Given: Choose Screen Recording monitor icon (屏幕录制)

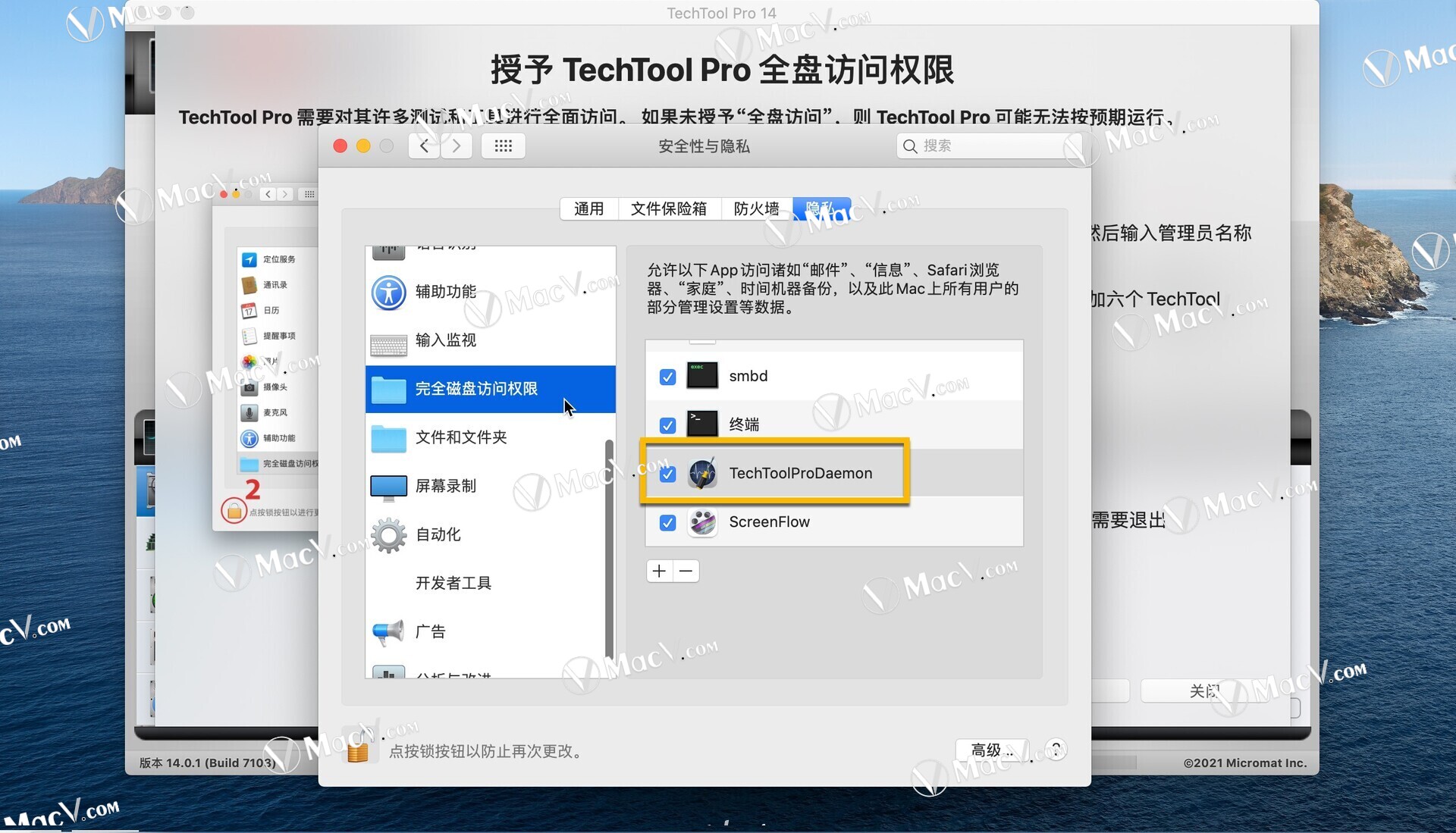Looking at the screenshot, I should (x=388, y=487).
